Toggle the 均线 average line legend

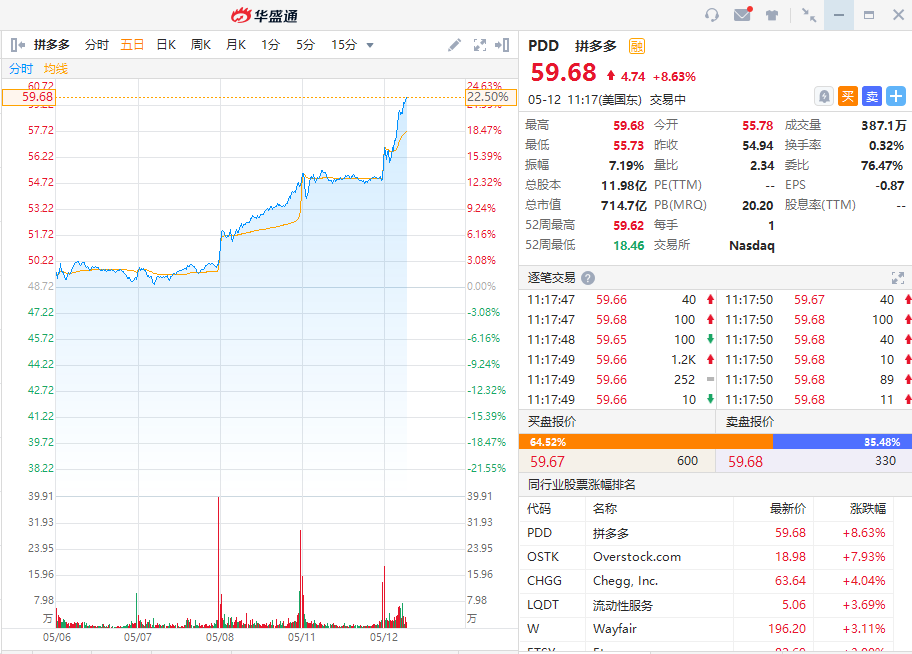point(56,69)
